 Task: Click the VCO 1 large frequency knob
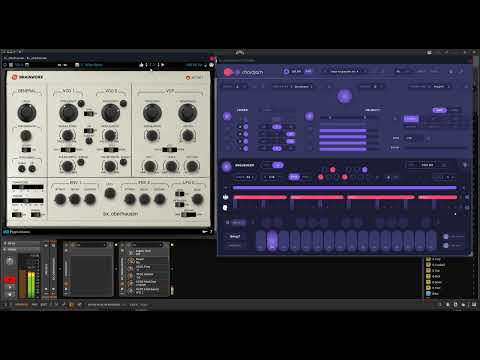[69, 113]
